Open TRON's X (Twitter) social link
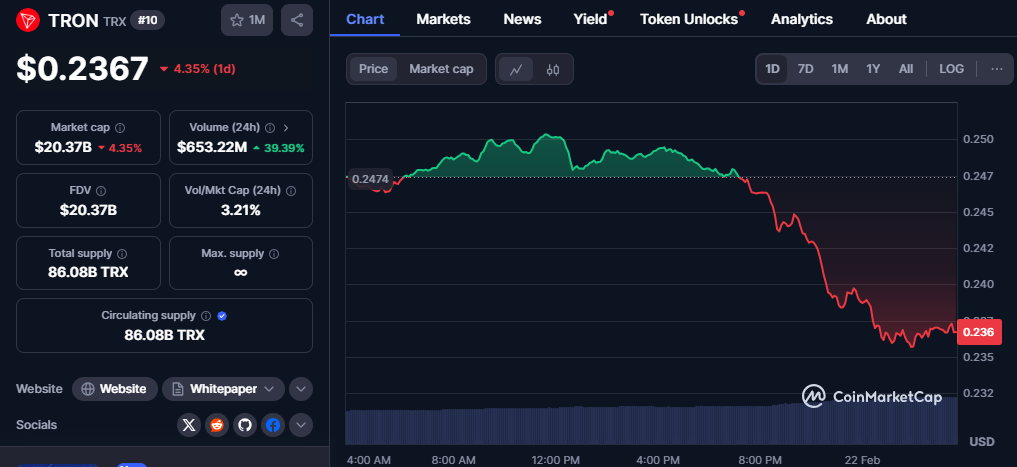1017x467 pixels. [189, 425]
